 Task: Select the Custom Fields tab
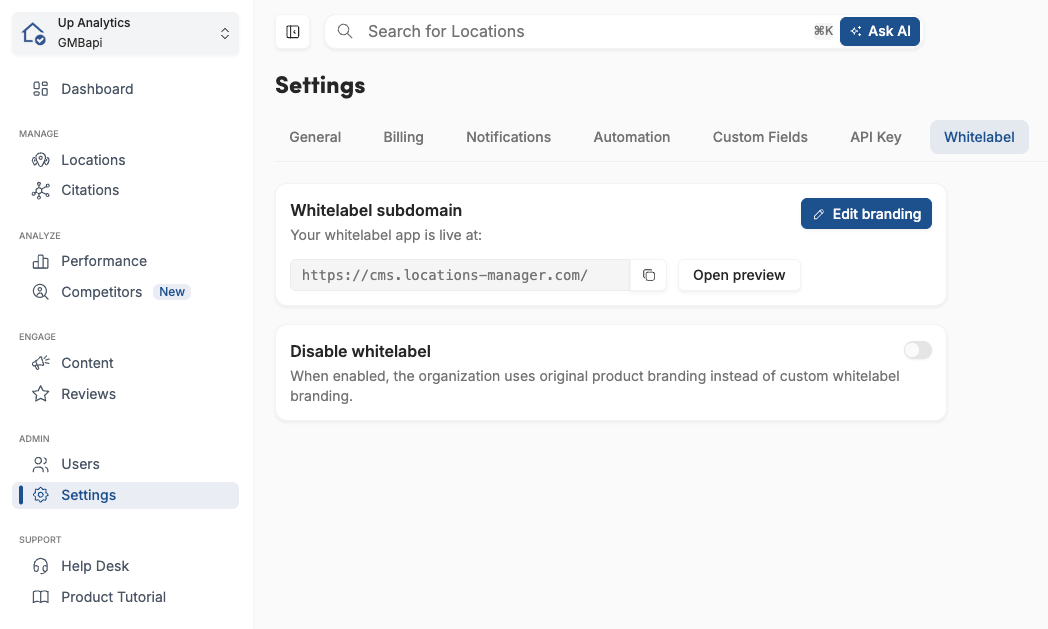coord(760,137)
